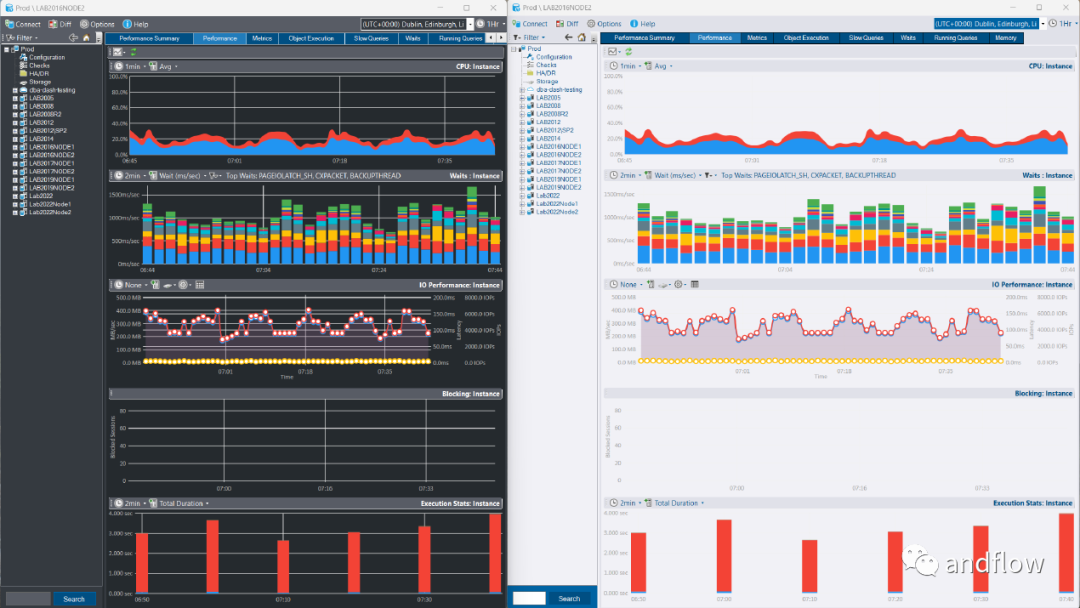Image resolution: width=1080 pixels, height=608 pixels.
Task: Click Connect in the dark window toolbar
Action: [23, 24]
